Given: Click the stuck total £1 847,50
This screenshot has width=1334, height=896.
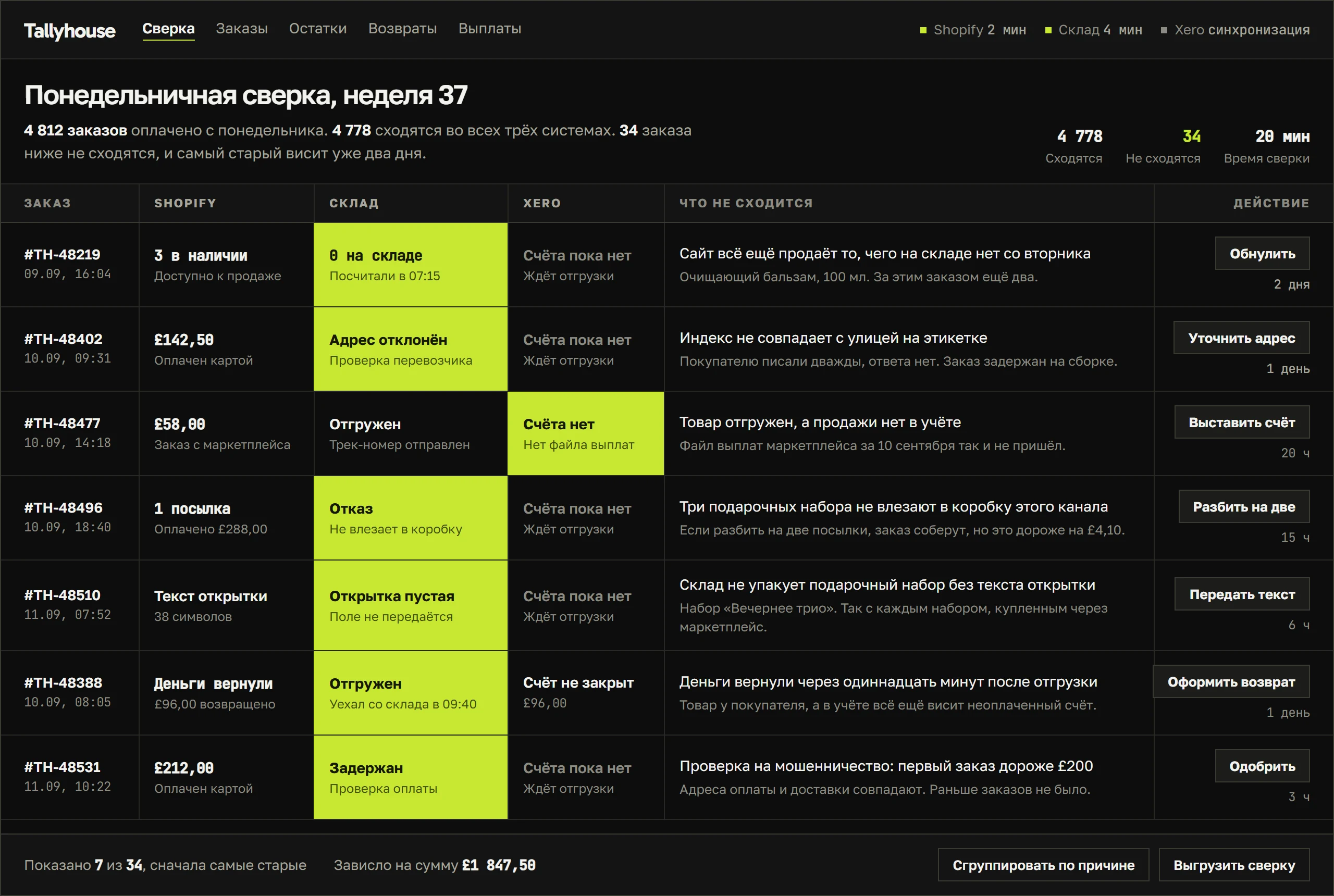Looking at the screenshot, I should click(x=499, y=865).
